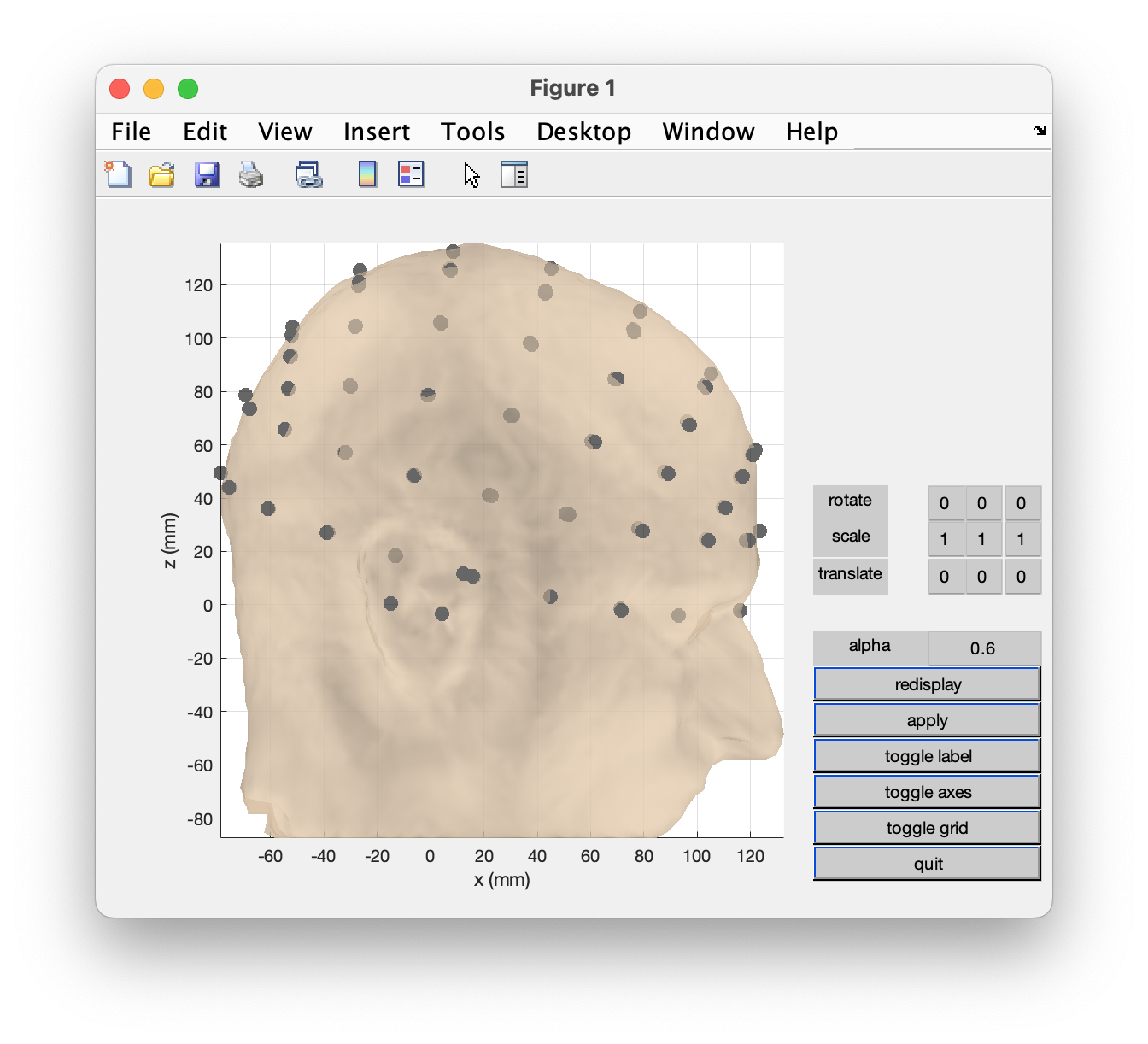This screenshot has width=1148, height=1044.
Task: Toggle electrode labels with toggle label button
Action: [927, 756]
